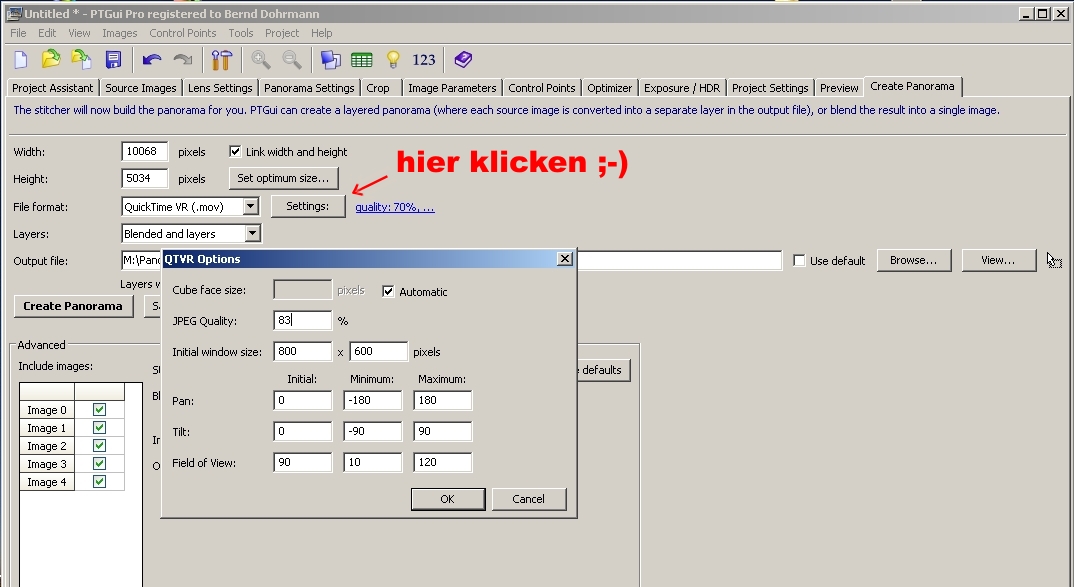Click the New Project toolbar icon
Viewport: 1074px width, 587px height.
point(20,60)
